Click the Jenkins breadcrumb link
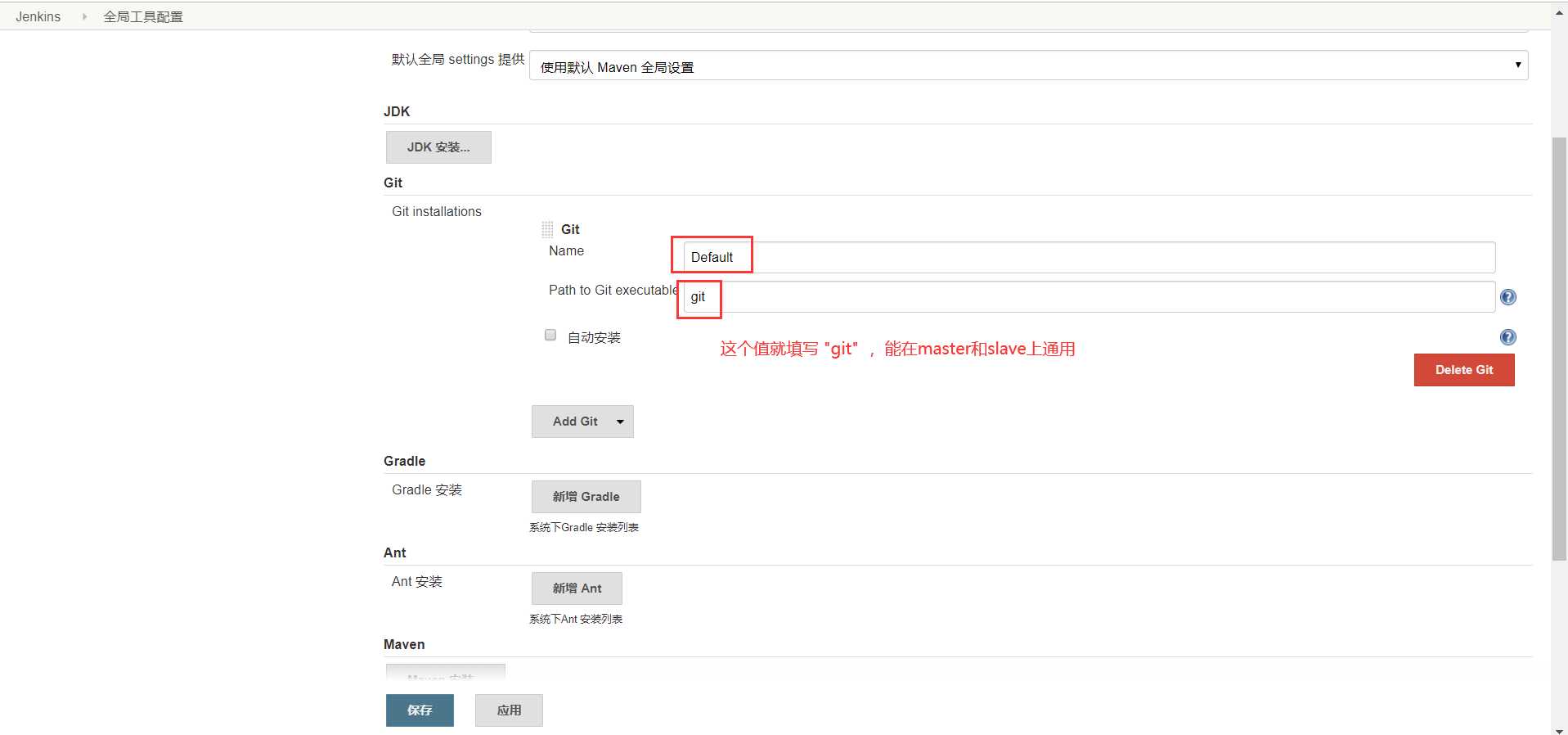Screen dimensions: 1568x735 38,16
